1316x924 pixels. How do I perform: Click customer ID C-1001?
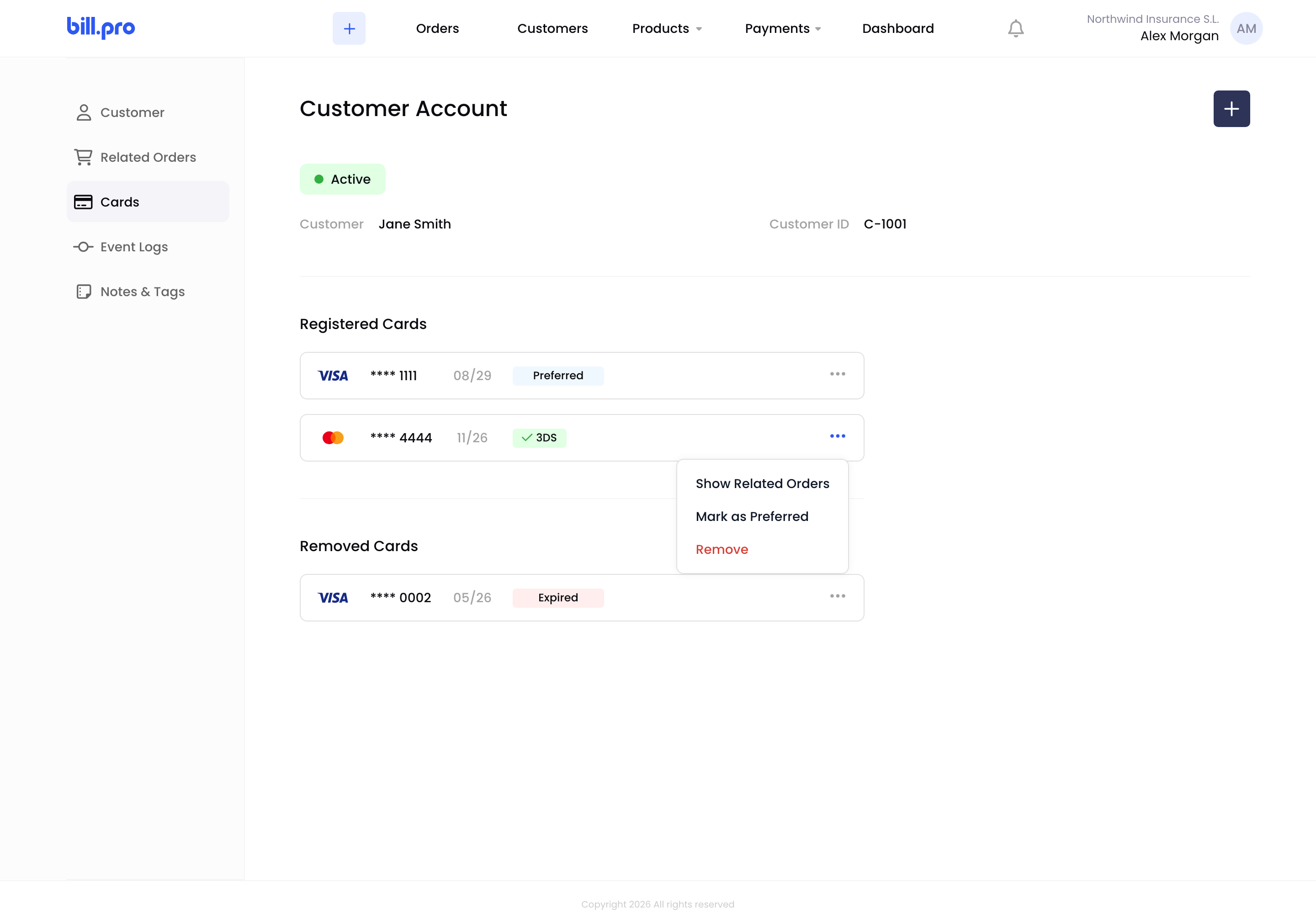point(885,224)
